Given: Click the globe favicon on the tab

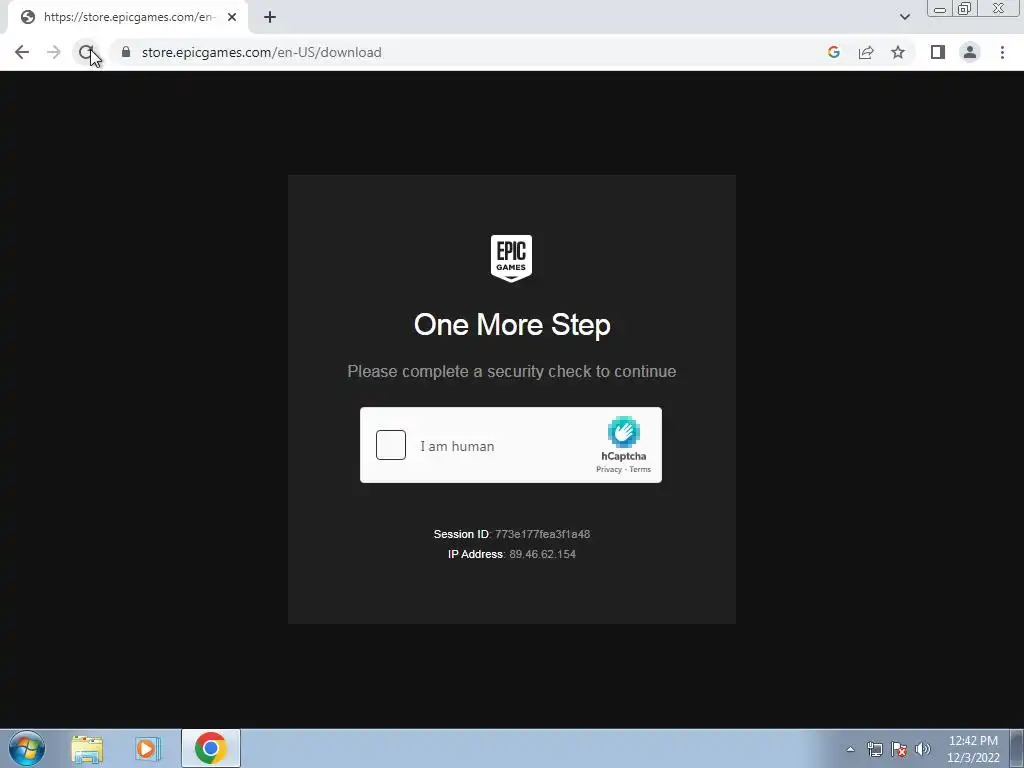Looking at the screenshot, I should (x=27, y=17).
